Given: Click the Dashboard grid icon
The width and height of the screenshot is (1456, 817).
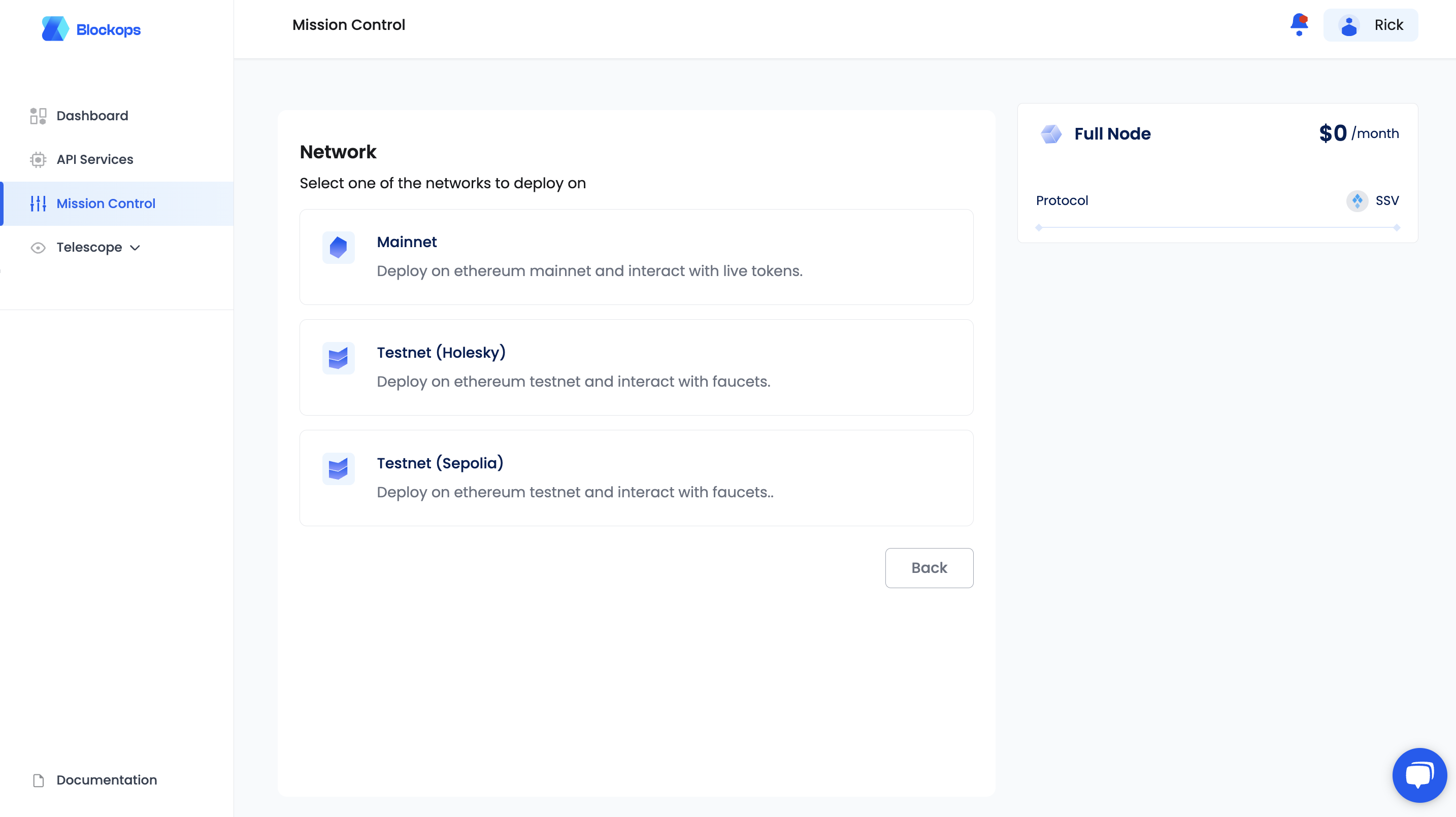Looking at the screenshot, I should pos(38,116).
